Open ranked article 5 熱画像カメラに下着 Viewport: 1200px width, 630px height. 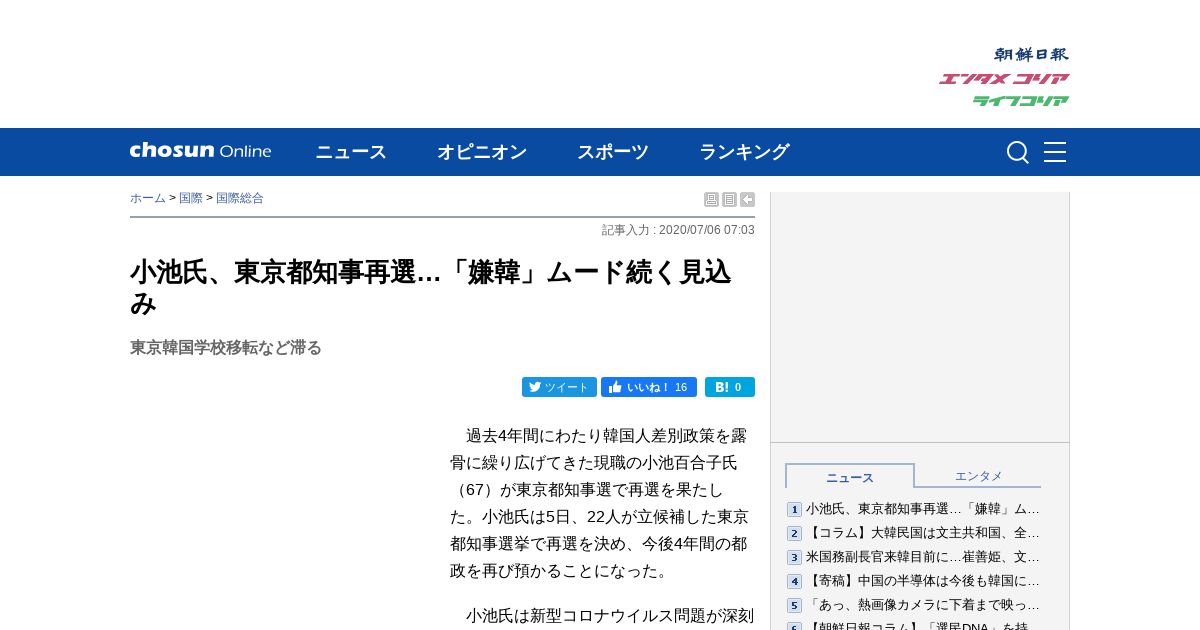click(923, 605)
